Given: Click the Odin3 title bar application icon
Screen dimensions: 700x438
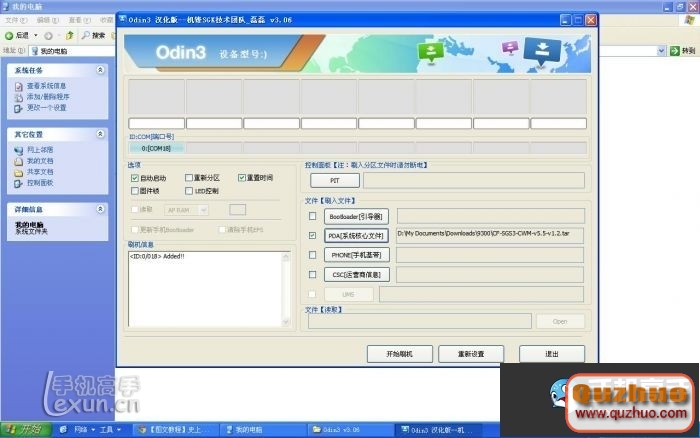Looking at the screenshot, I should coord(123,19).
